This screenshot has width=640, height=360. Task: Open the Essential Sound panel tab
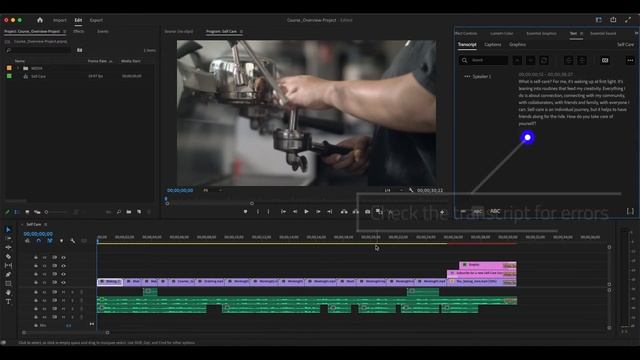pos(603,33)
